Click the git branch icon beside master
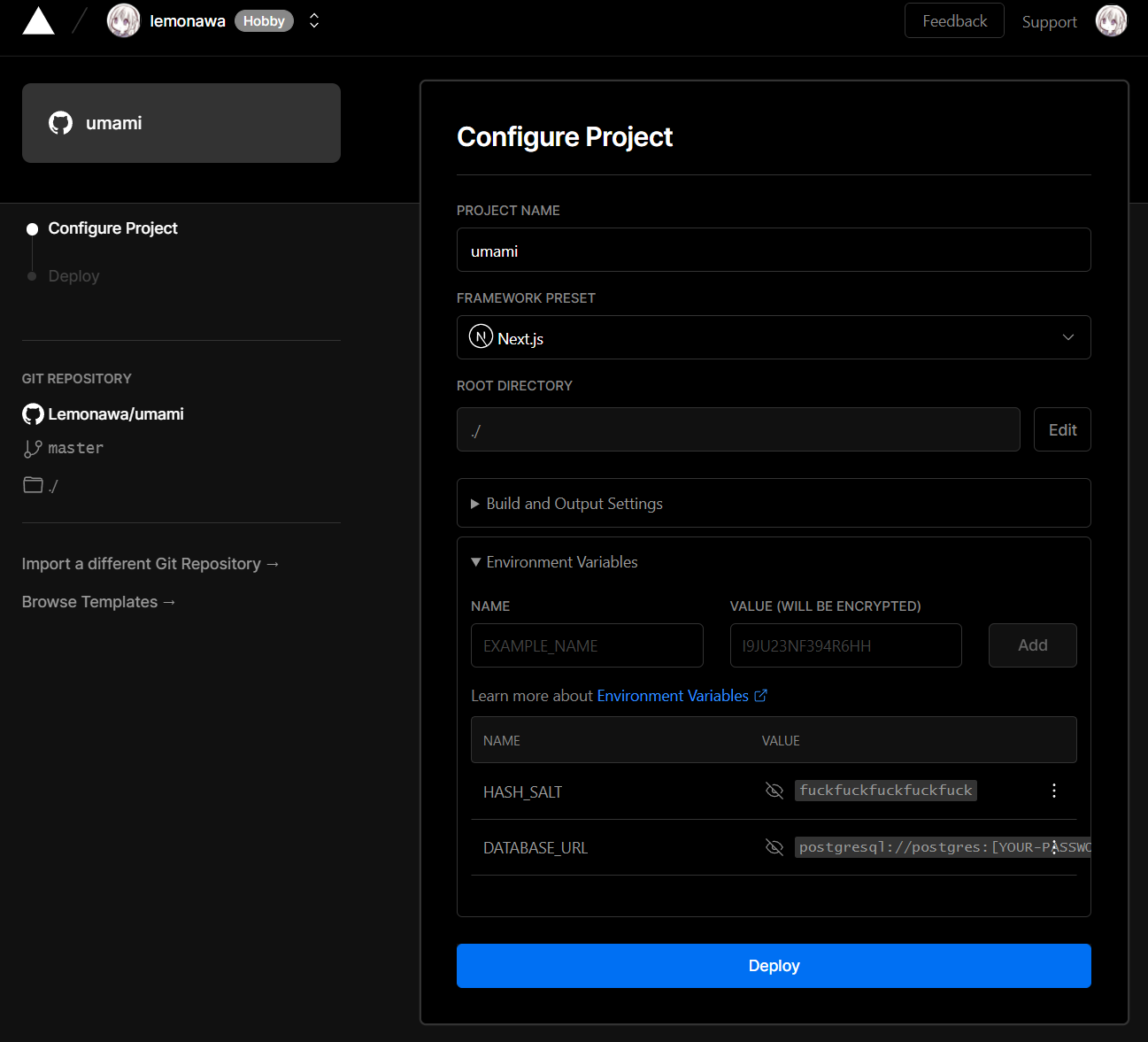 point(33,449)
